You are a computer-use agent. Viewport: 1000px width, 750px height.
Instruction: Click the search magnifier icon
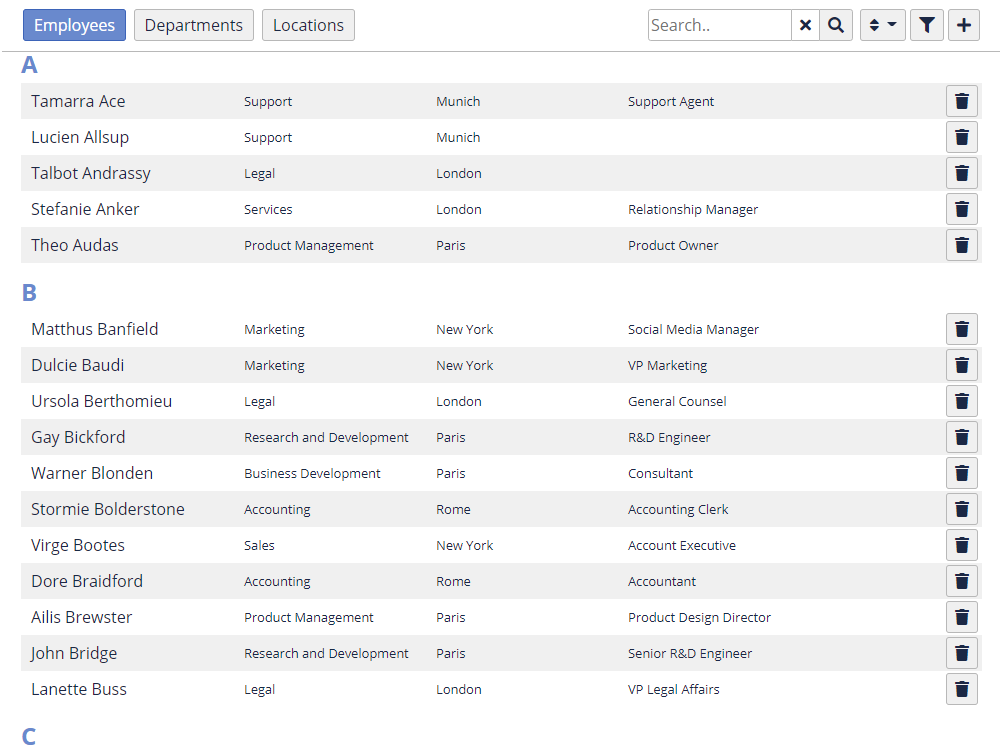click(835, 25)
